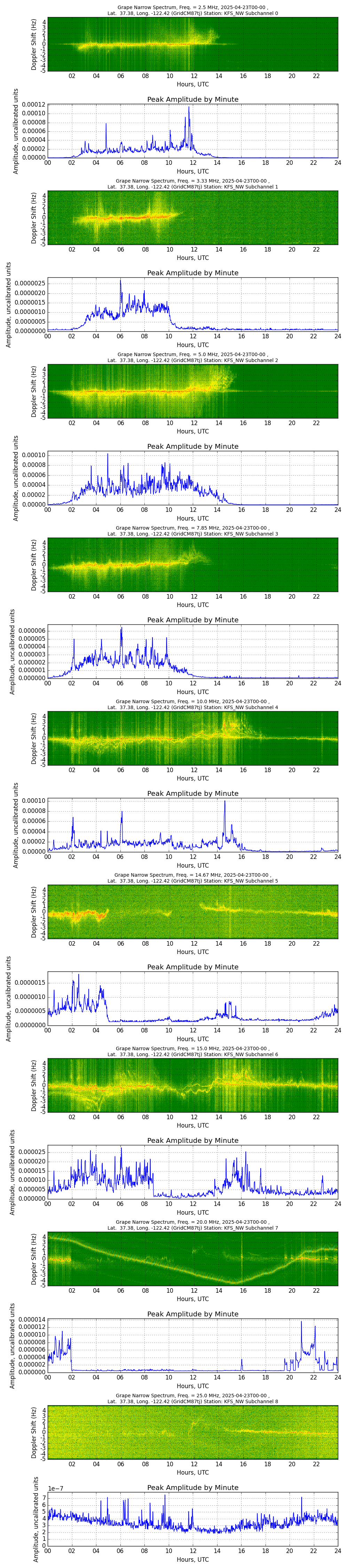This screenshot has width=348, height=1568.
Task: Open the peak amplitude line chart for 15.0 MHz
Action: tap(192, 1172)
